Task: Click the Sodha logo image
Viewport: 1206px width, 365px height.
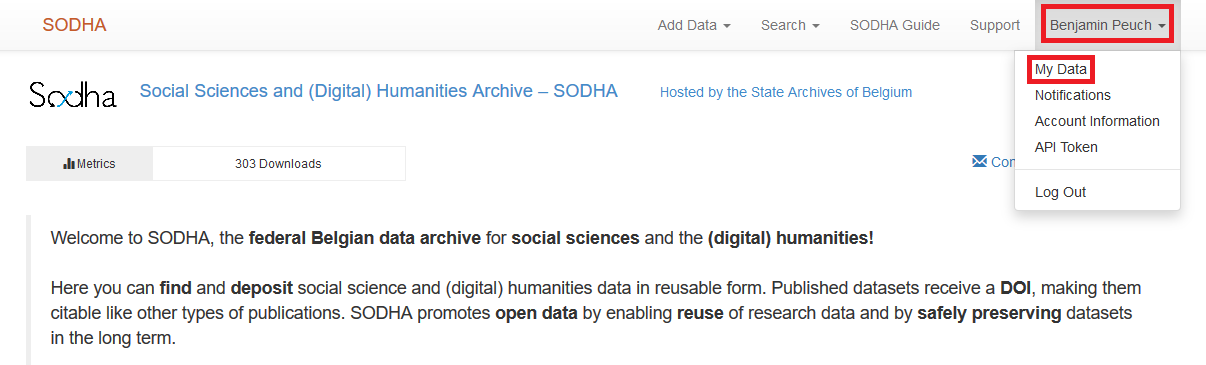Action: point(73,93)
